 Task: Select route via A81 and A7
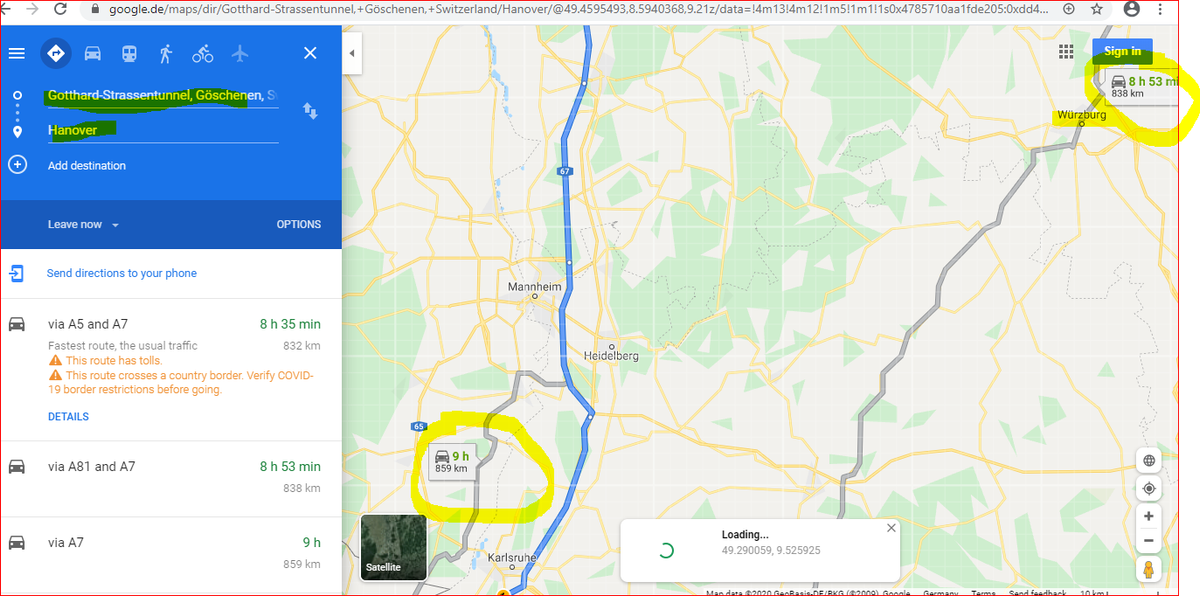point(171,479)
